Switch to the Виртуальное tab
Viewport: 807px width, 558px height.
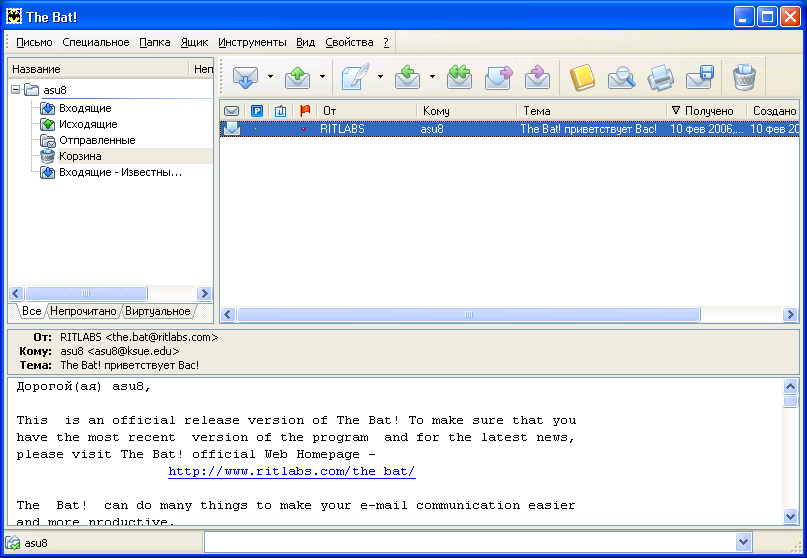(157, 311)
